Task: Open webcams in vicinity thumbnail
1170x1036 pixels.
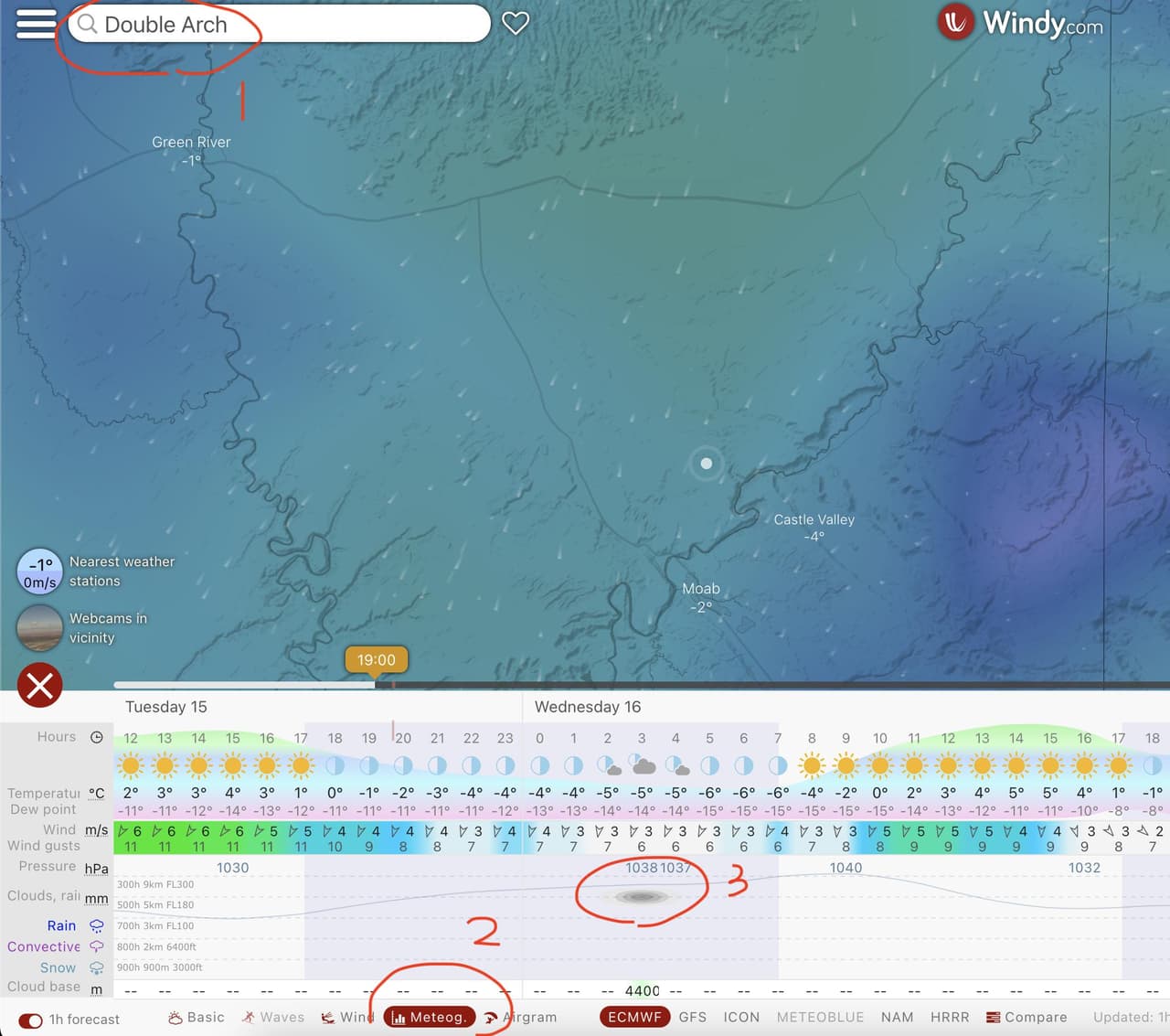Action: 39,627
